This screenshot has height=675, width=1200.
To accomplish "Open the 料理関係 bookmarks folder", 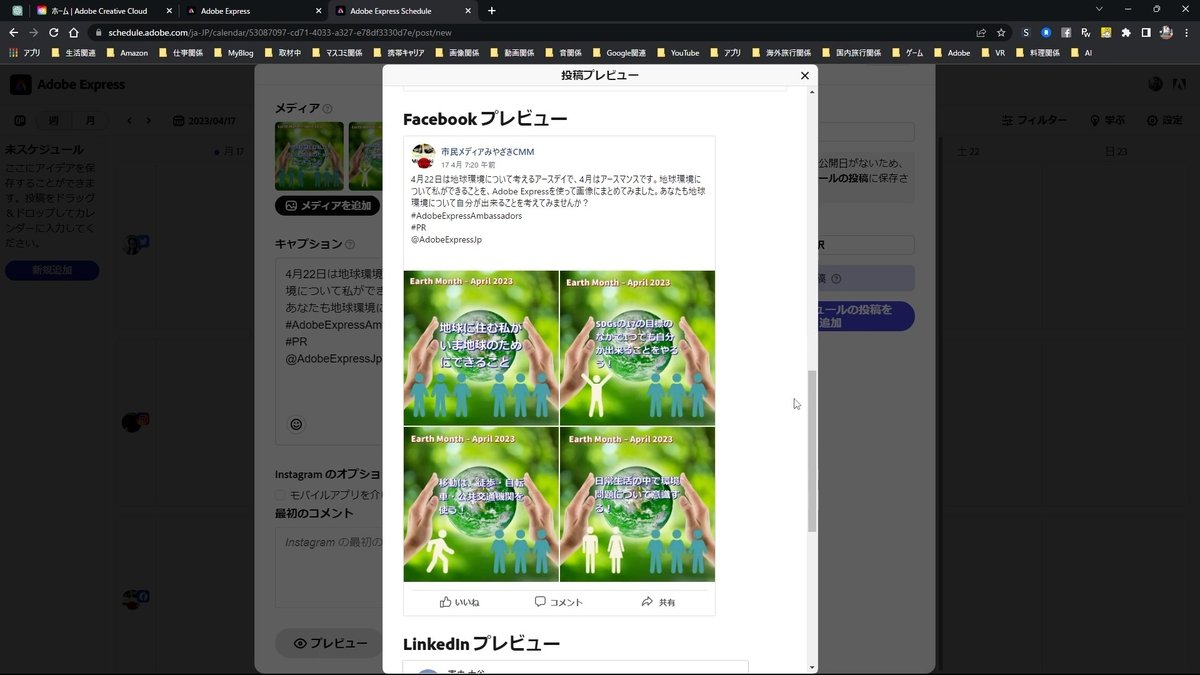I will pyautogui.click(x=1036, y=52).
